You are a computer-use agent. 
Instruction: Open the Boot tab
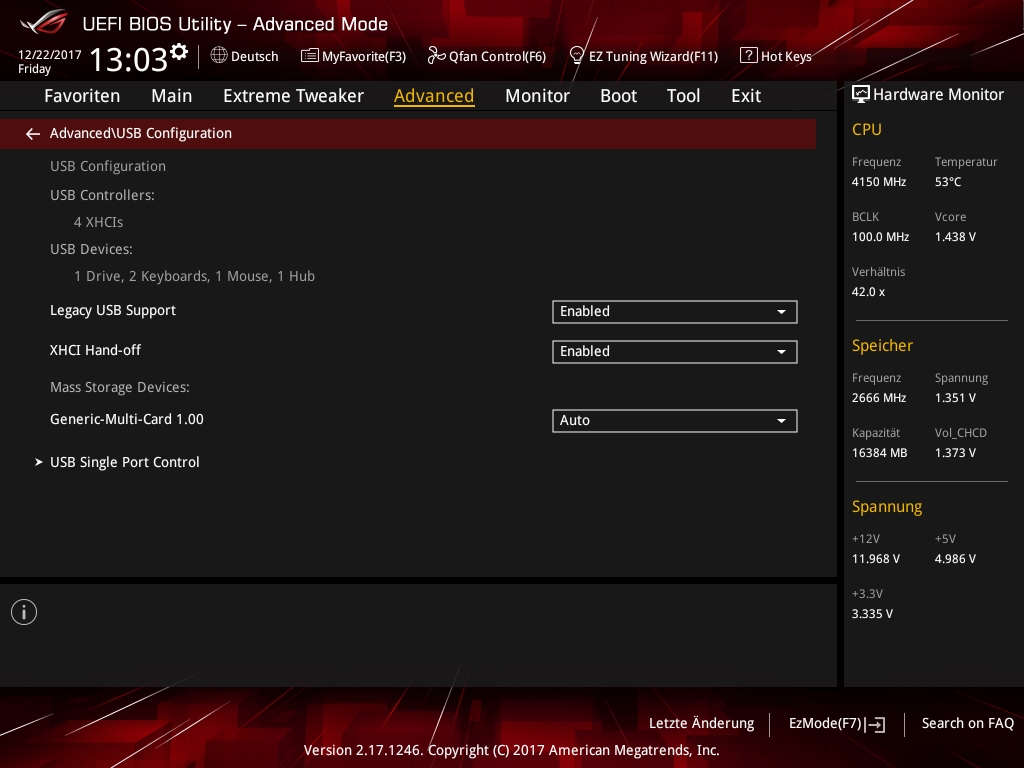click(x=618, y=96)
